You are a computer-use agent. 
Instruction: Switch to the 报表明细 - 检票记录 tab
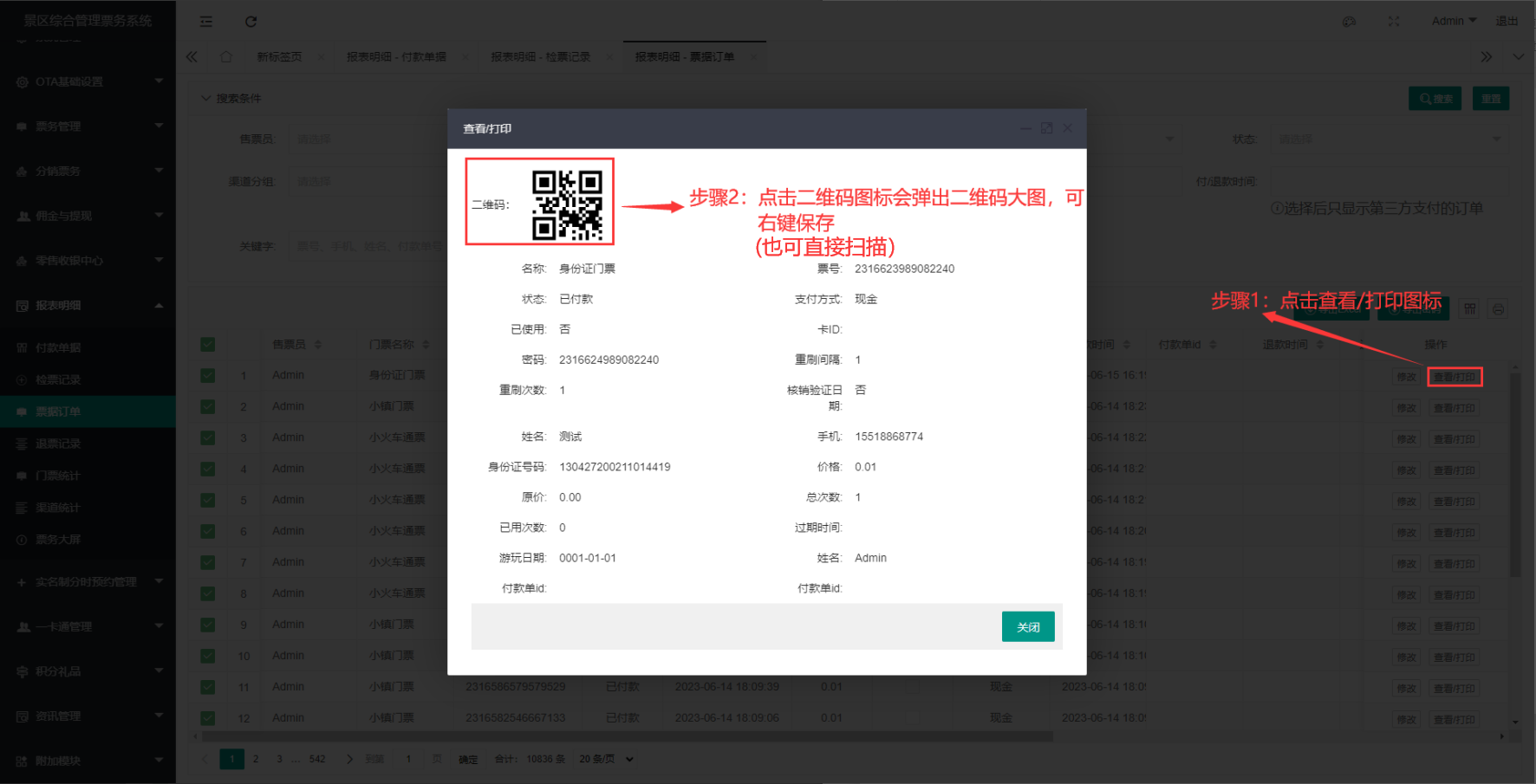coord(540,57)
